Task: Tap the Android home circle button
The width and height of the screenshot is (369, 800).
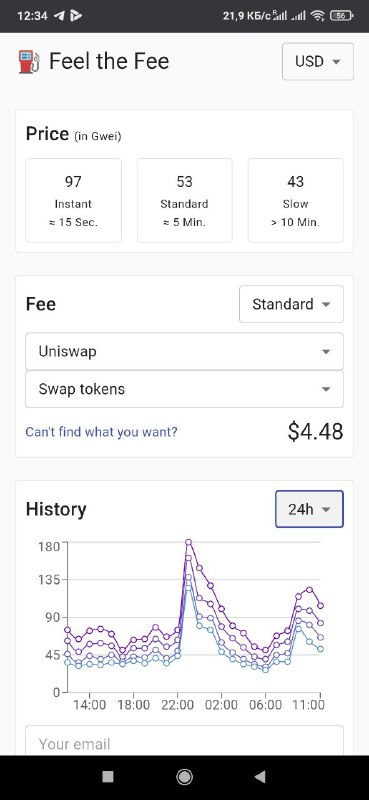Action: point(184,777)
